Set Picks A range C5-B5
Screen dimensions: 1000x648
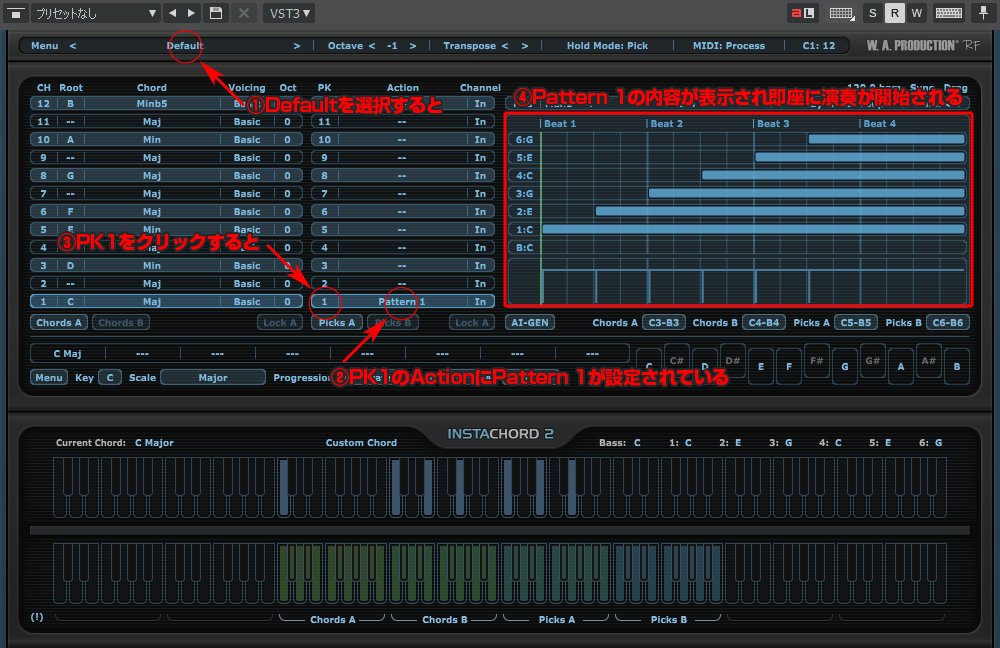point(855,323)
